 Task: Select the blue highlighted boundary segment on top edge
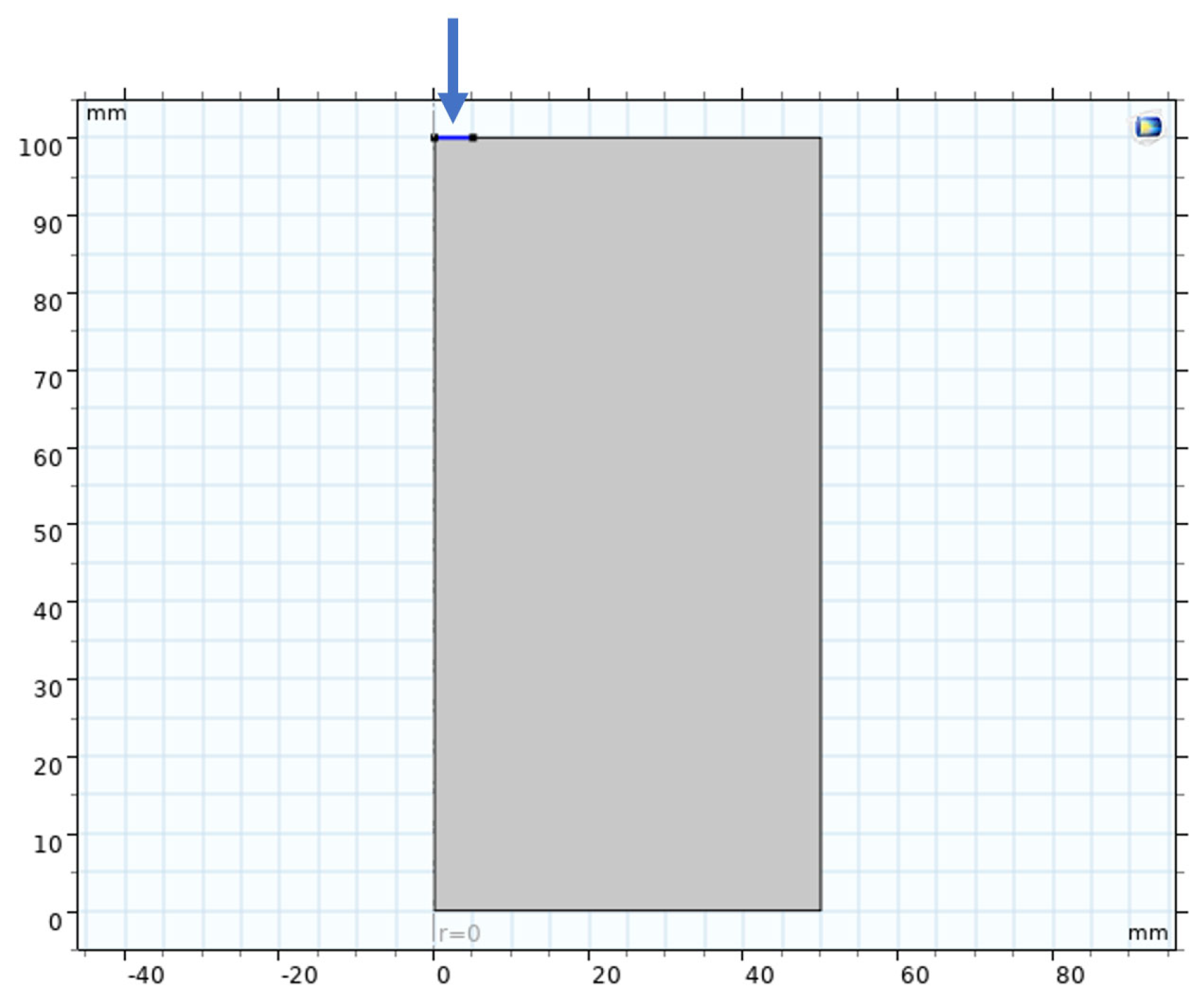453,137
